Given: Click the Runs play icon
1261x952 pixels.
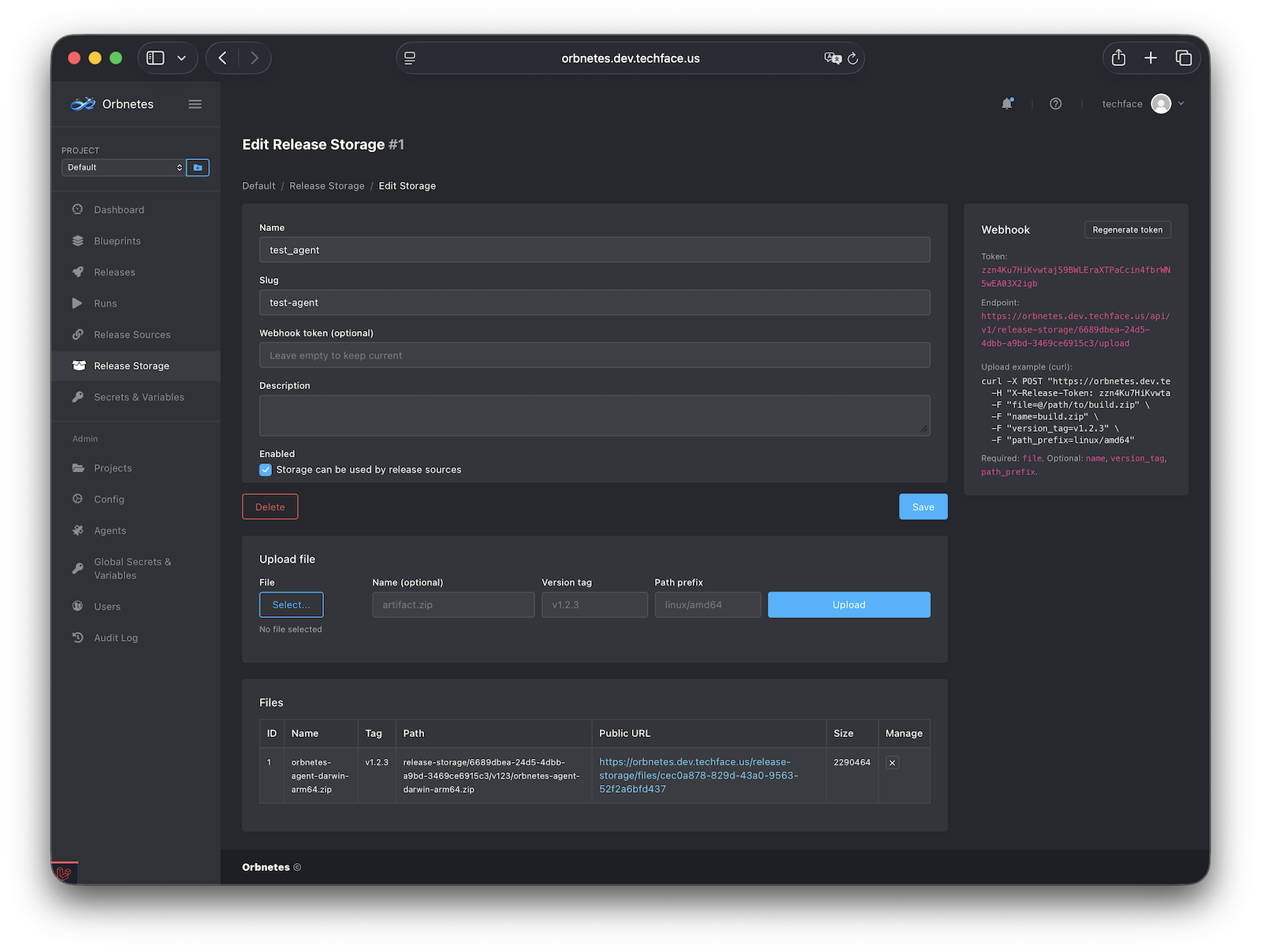Looking at the screenshot, I should pos(77,303).
